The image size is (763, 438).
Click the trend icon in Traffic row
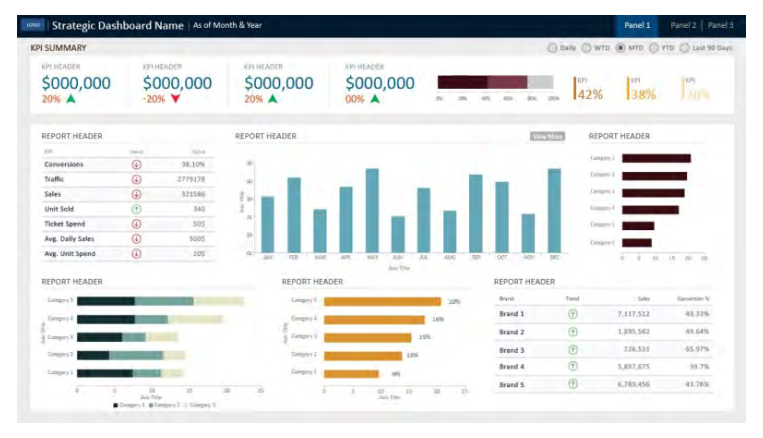[136, 180]
